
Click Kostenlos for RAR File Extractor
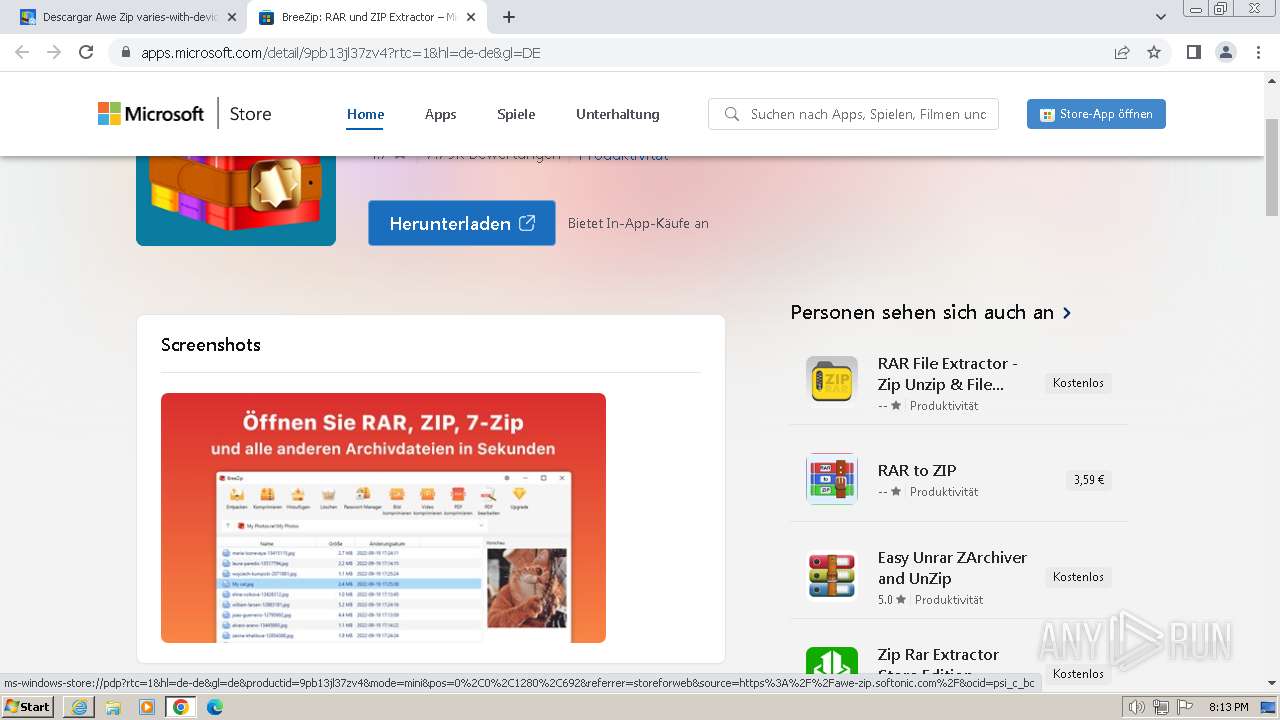coord(1078,383)
